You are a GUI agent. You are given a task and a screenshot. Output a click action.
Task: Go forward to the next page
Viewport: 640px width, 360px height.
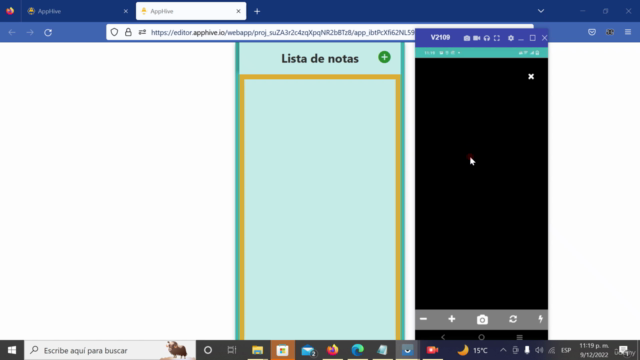30,32
